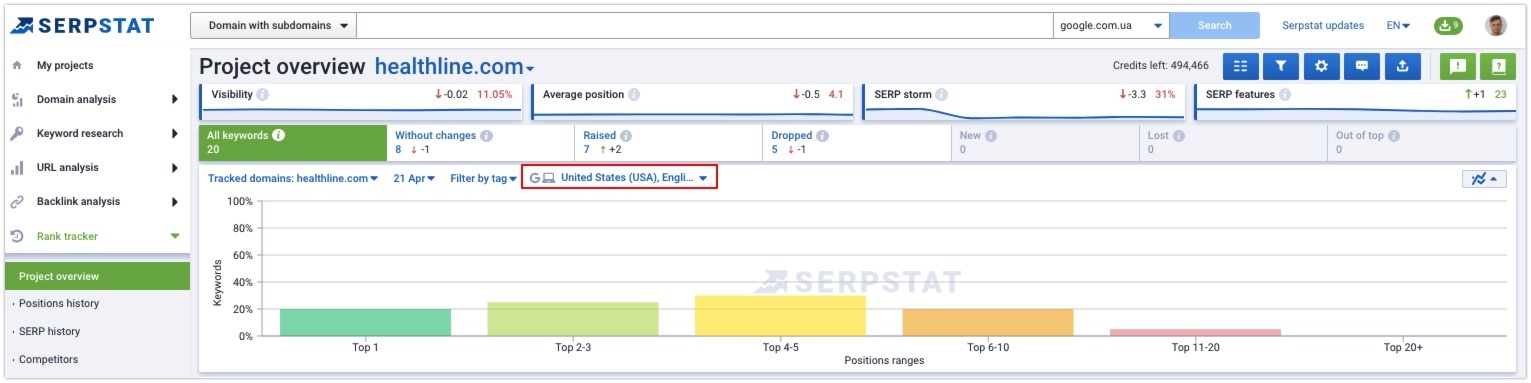Select the New keywords tab
The image size is (1531, 383).
pyautogui.click(x=1045, y=143)
